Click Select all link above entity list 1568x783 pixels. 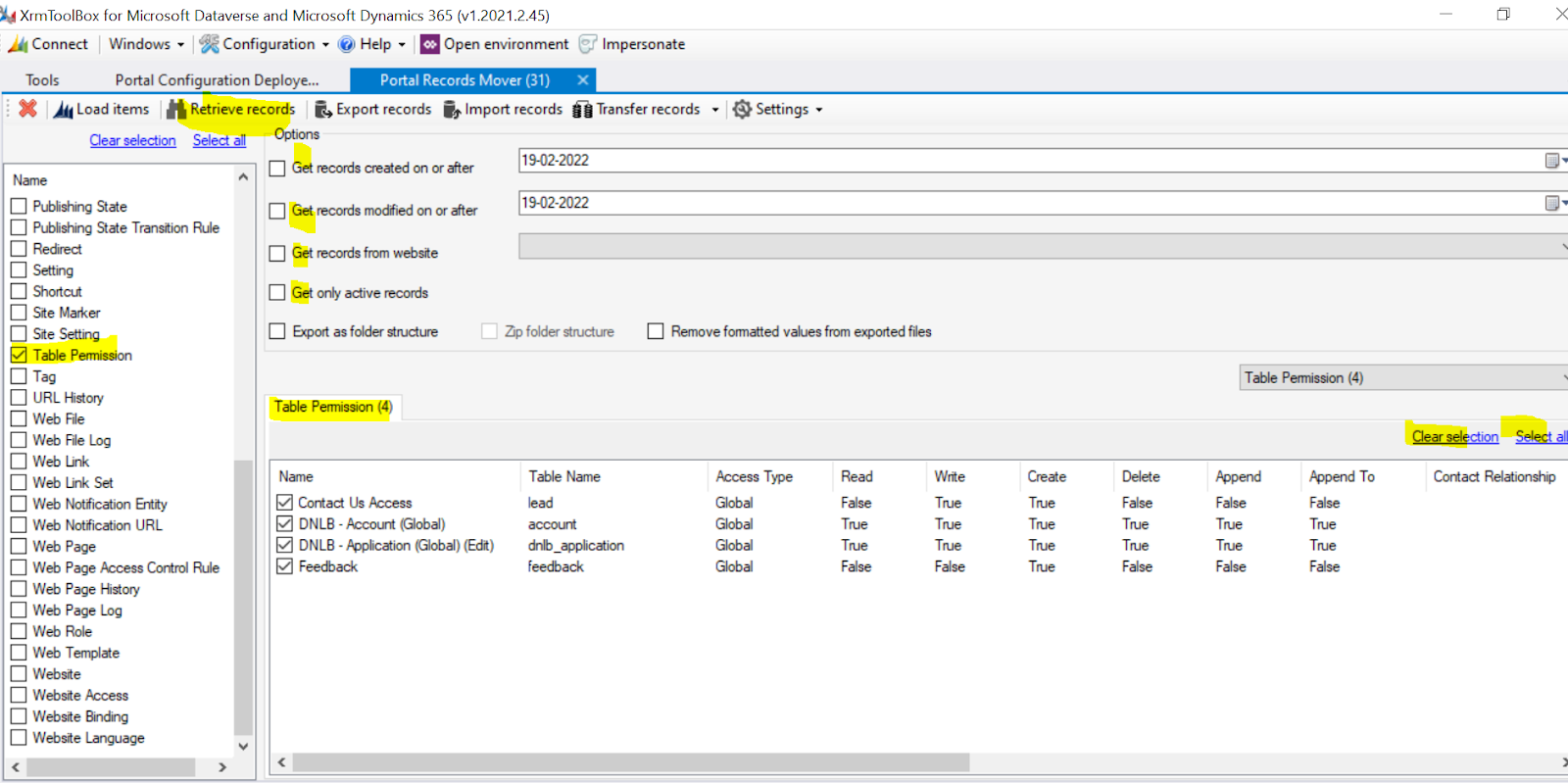click(x=220, y=140)
